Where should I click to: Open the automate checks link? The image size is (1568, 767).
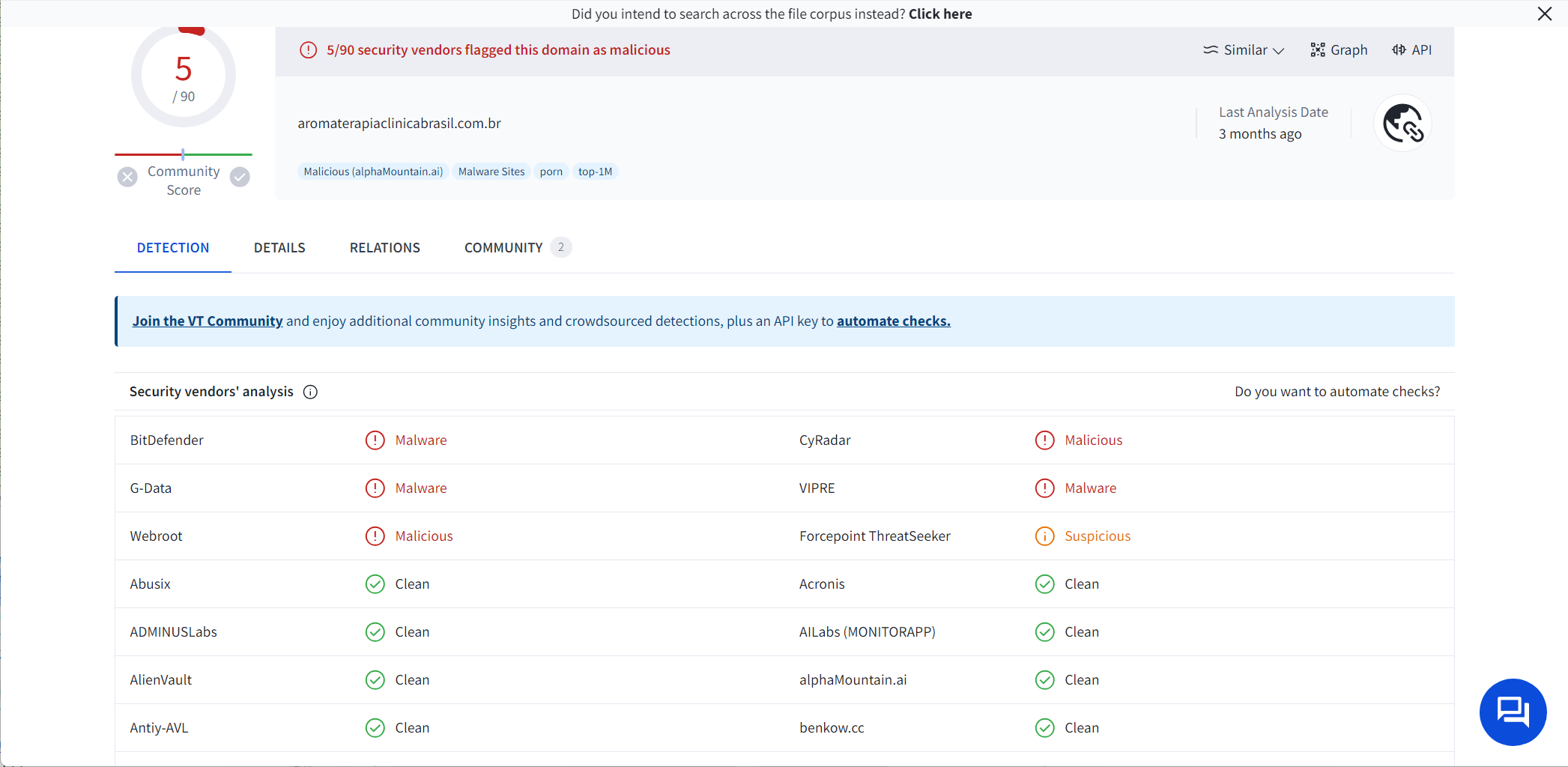coord(893,321)
